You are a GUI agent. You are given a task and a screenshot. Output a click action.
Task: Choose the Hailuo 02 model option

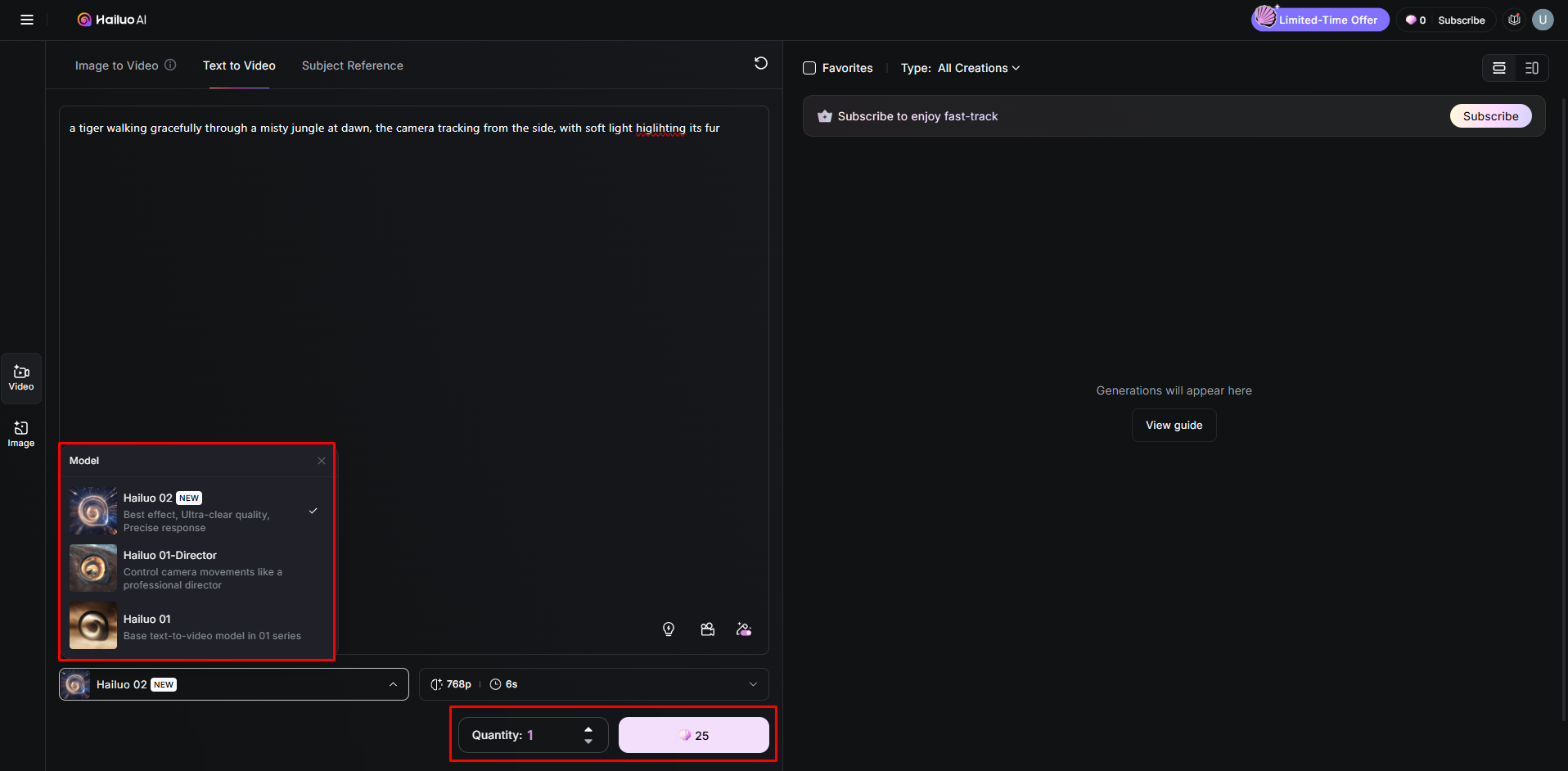coord(196,512)
